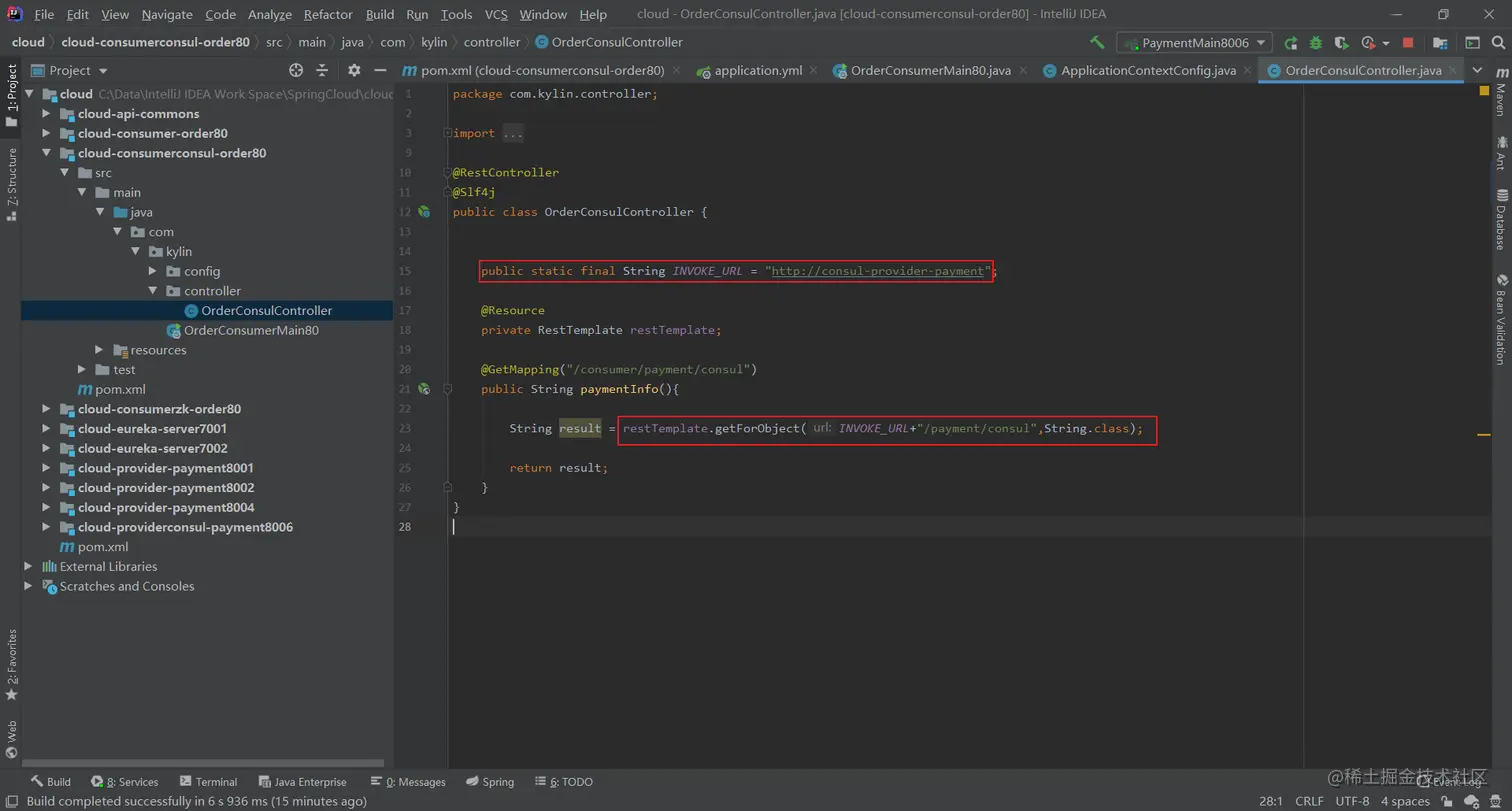This screenshot has height=811, width=1512.
Task: Open the Ant tool window
Action: pyautogui.click(x=1501, y=153)
